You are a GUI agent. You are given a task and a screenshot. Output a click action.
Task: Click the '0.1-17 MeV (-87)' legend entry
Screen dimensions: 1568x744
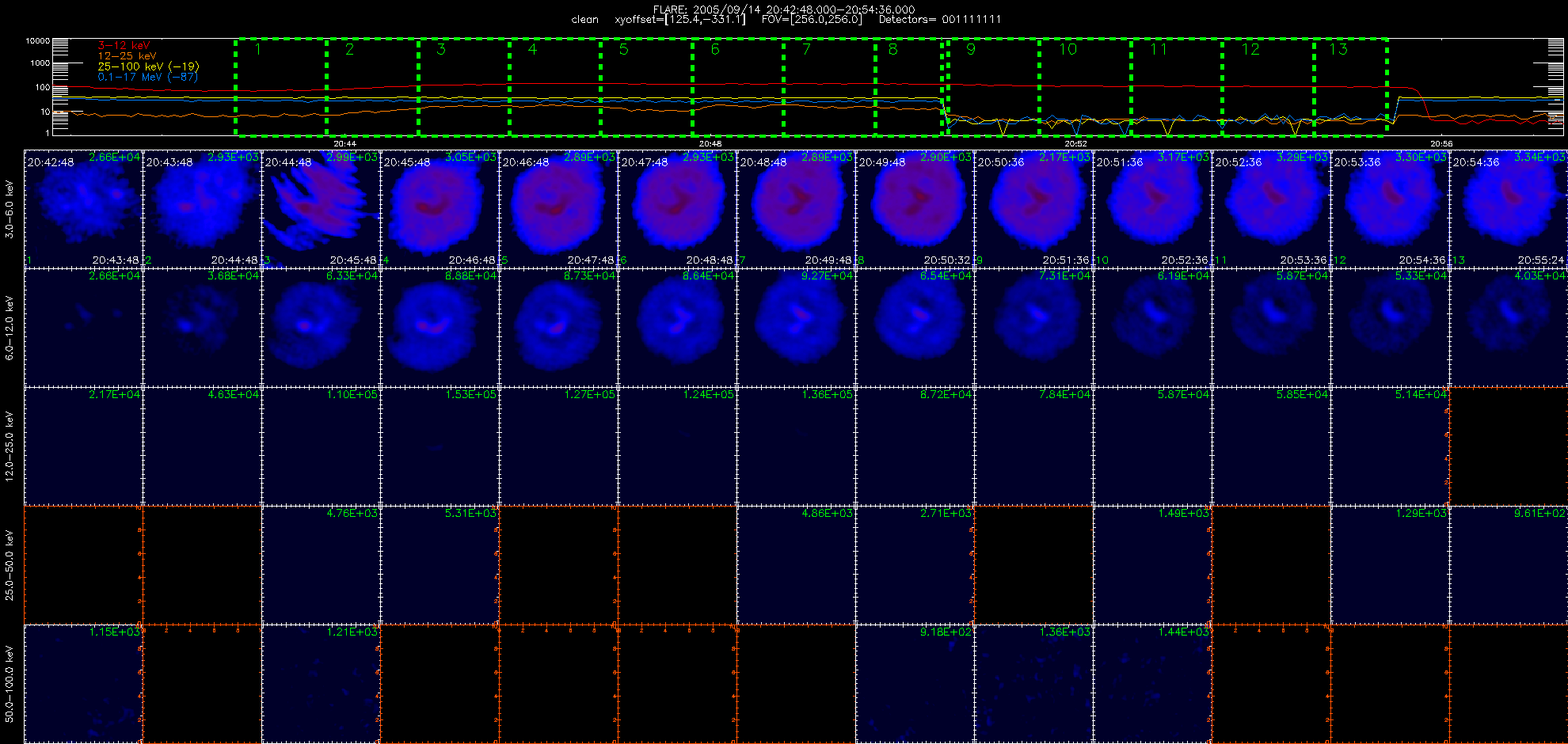pos(147,77)
